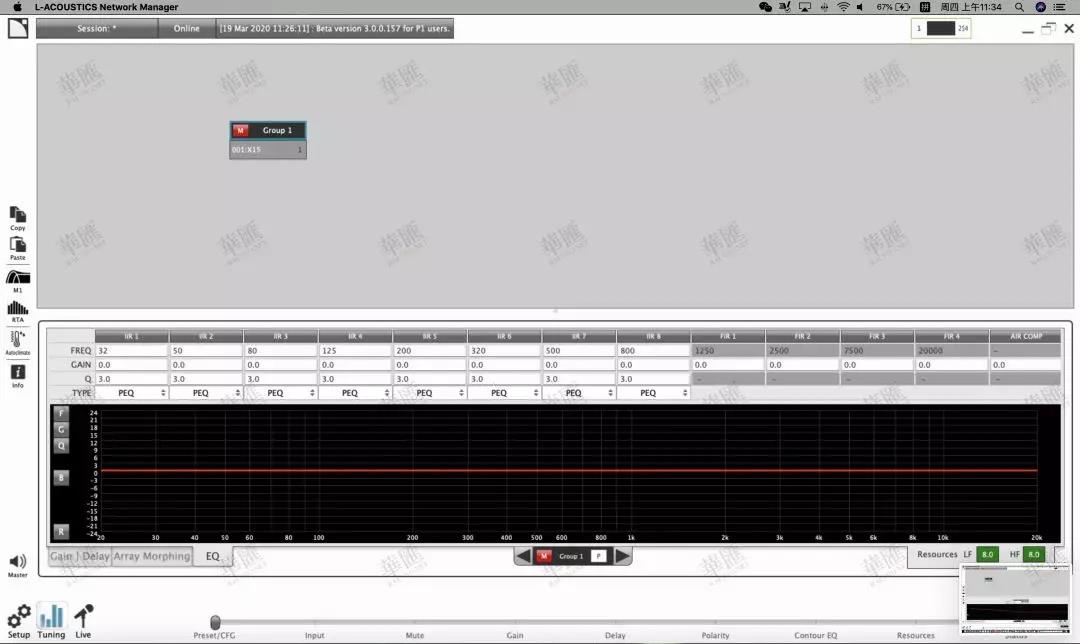Click the Input label on bottom bar
The height and width of the screenshot is (644, 1080).
pyautogui.click(x=314, y=635)
